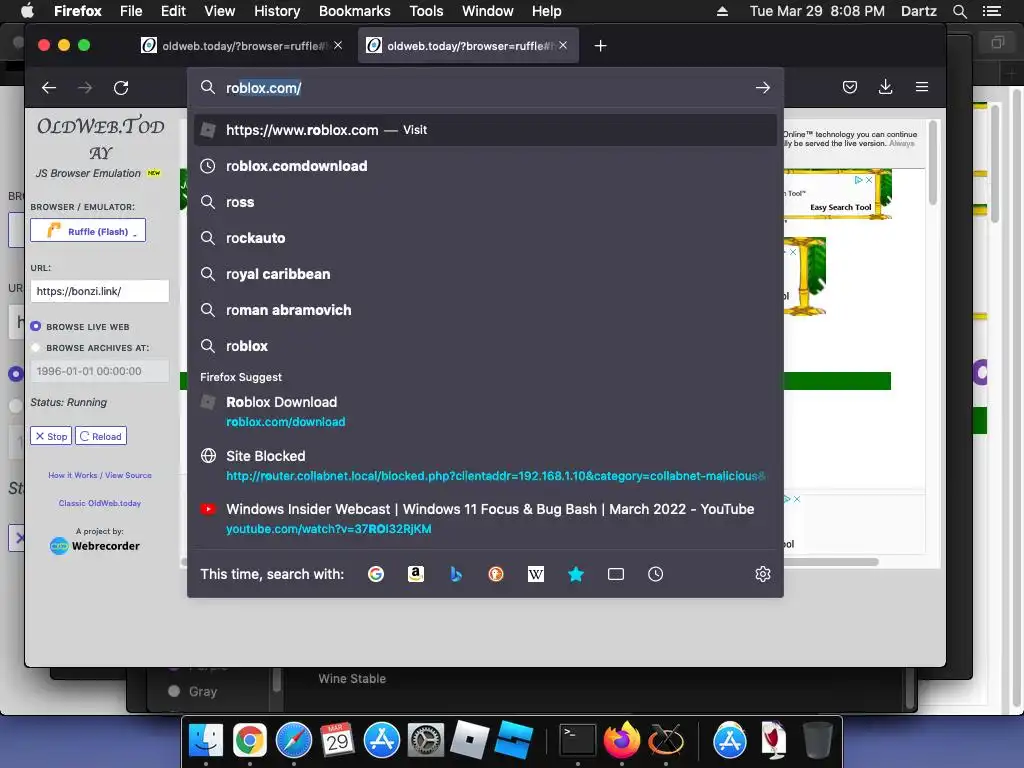
Task: Click the page vertical scrollbar
Action: click(933, 162)
